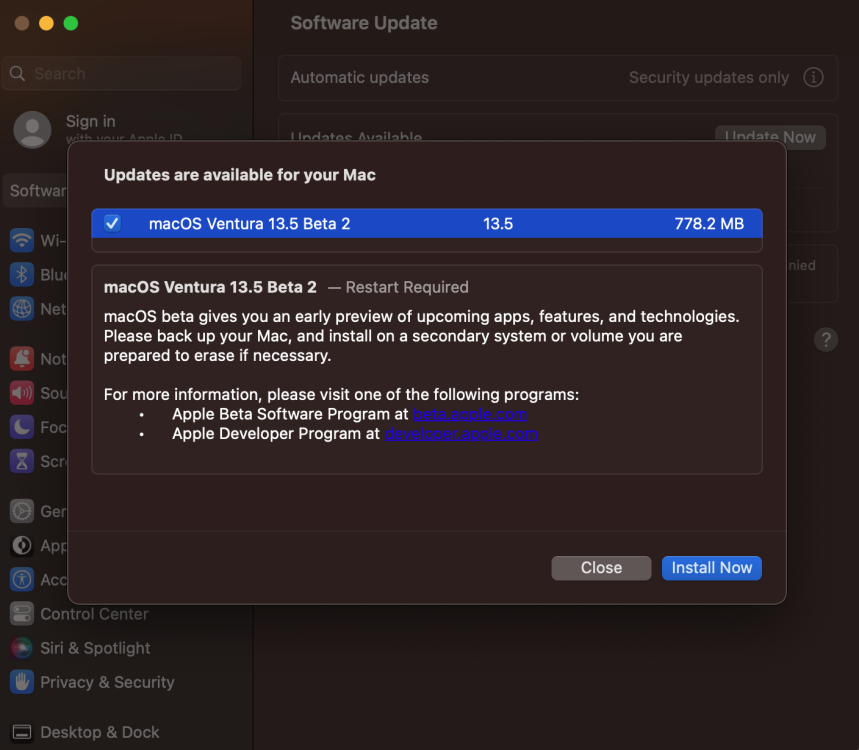
Task: Open the developer.apple.com link
Action: click(x=461, y=434)
